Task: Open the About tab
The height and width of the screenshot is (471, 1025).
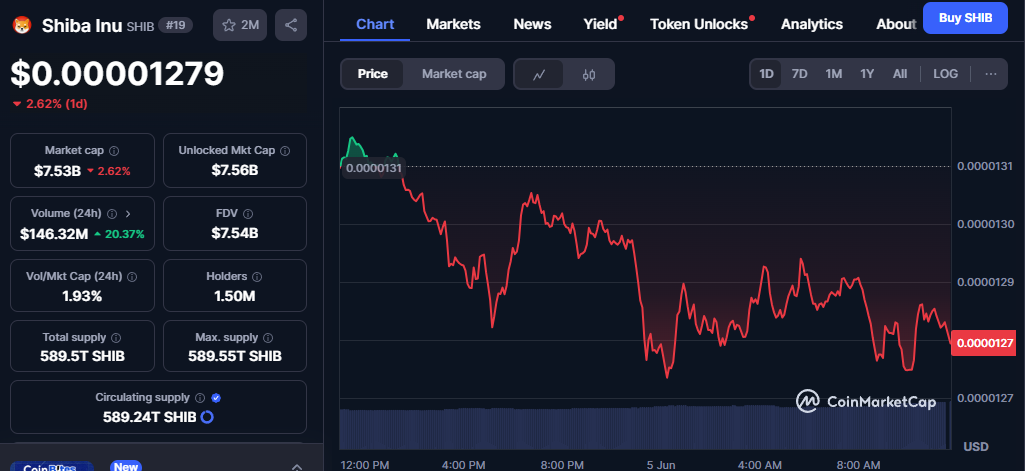Action: tap(896, 24)
